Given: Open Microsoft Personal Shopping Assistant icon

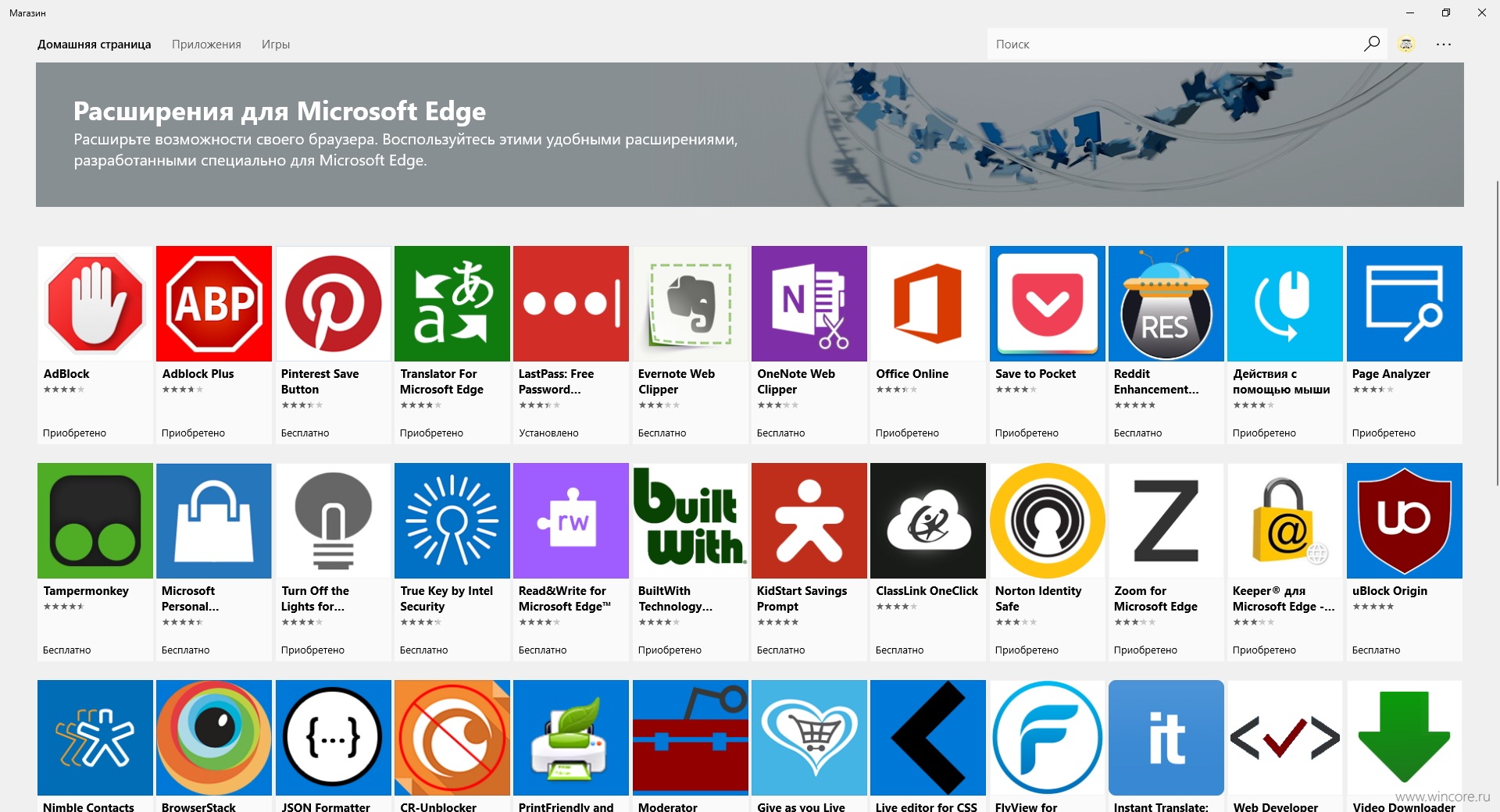Looking at the screenshot, I should tap(214, 521).
